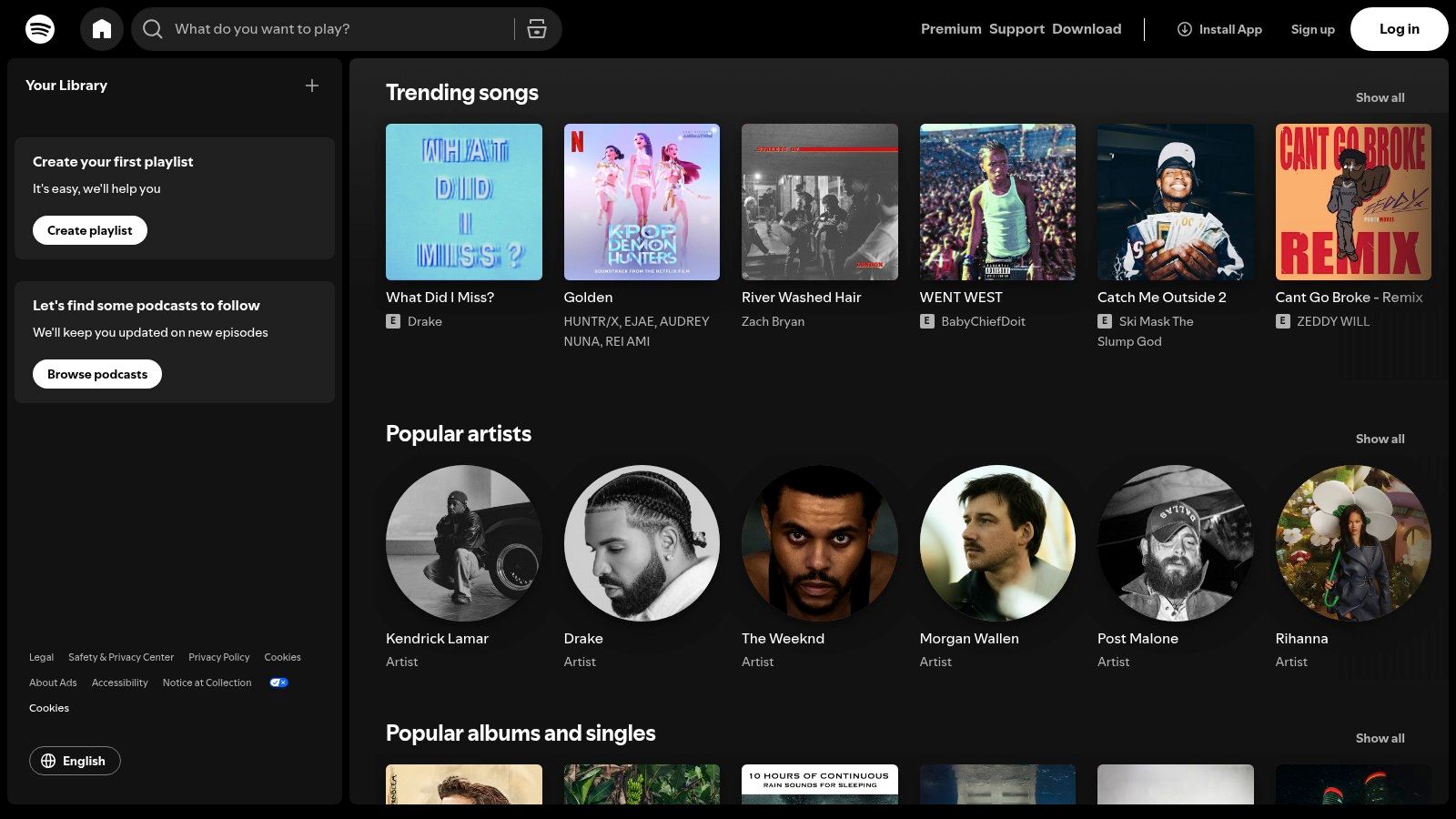Click 'HUNTR/X, EJAE, AUDREY NUNA, REI AMI' text
The image size is (1456, 819).
coord(636,331)
